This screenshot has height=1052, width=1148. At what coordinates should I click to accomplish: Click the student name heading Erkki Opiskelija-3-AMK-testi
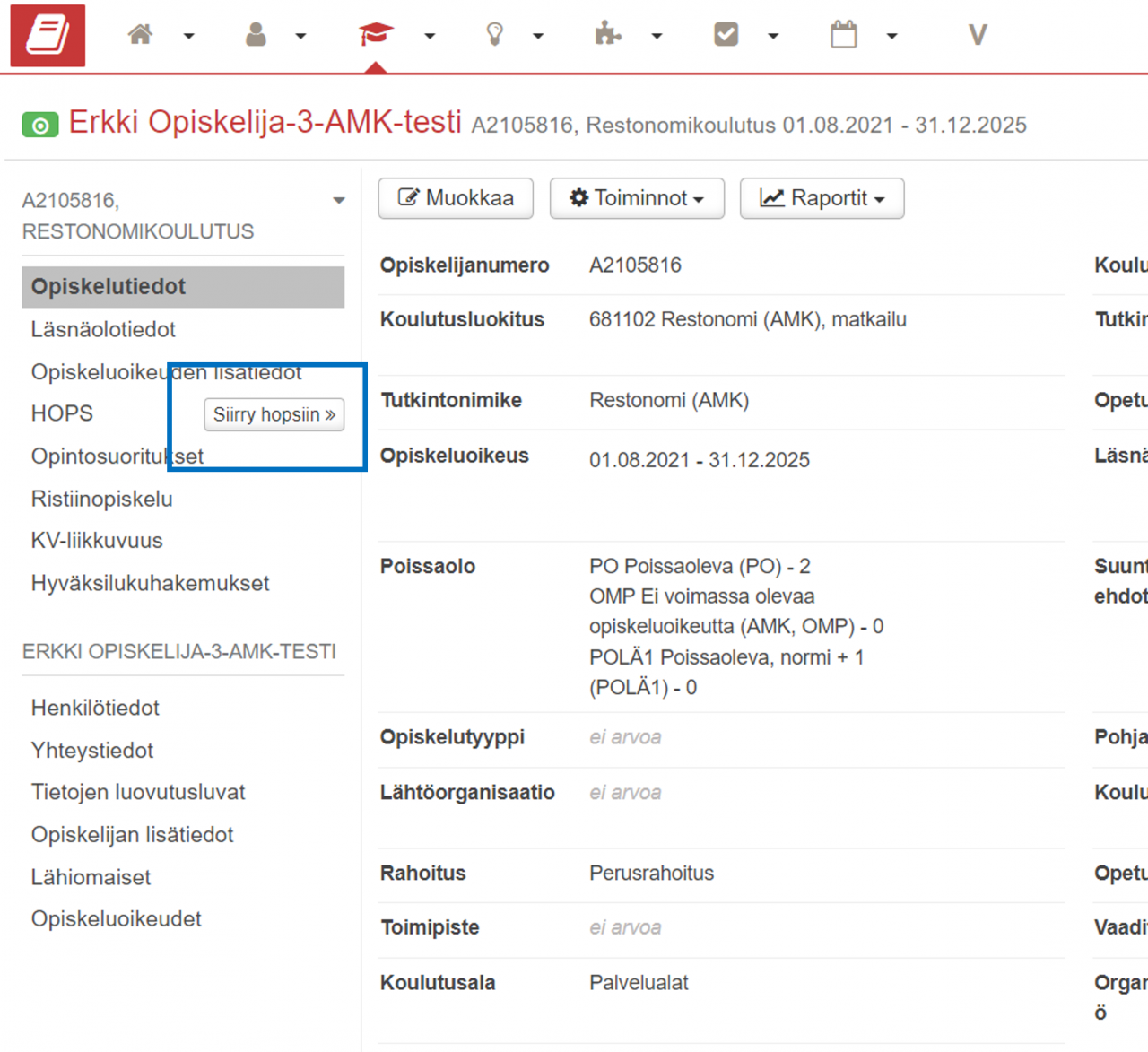(x=265, y=122)
